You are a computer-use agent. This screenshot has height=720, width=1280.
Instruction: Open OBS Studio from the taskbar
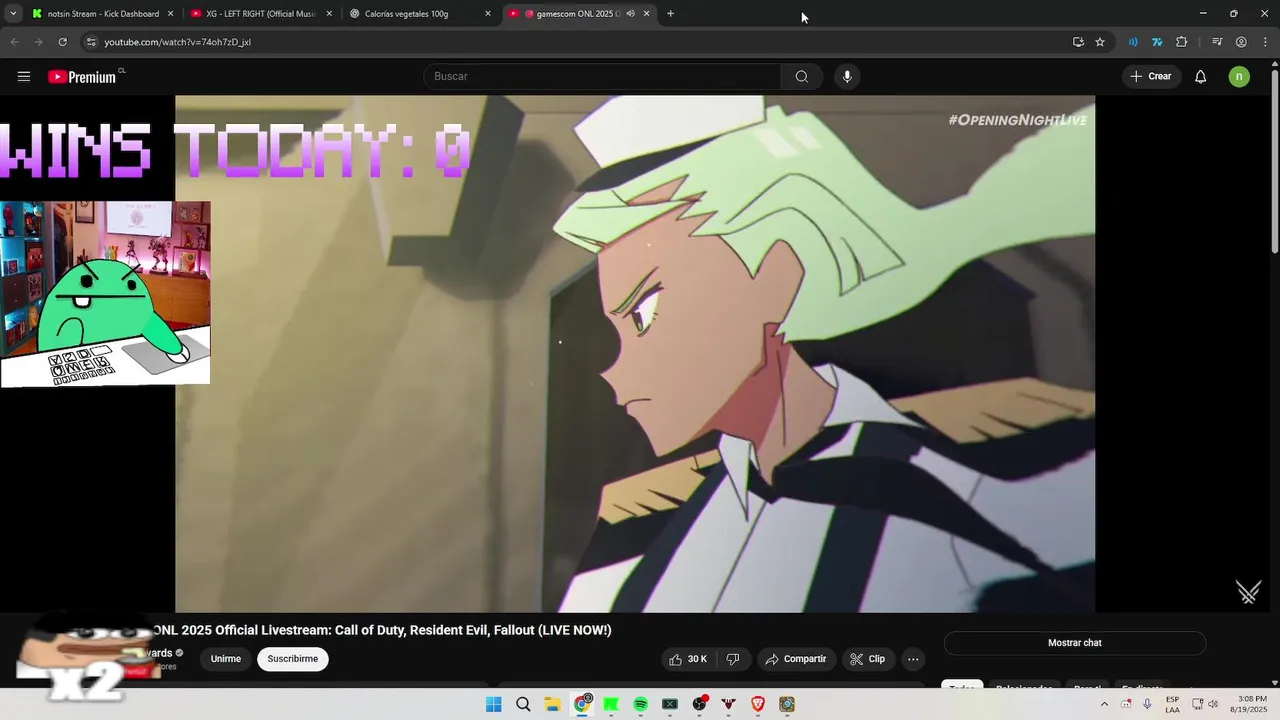point(699,704)
